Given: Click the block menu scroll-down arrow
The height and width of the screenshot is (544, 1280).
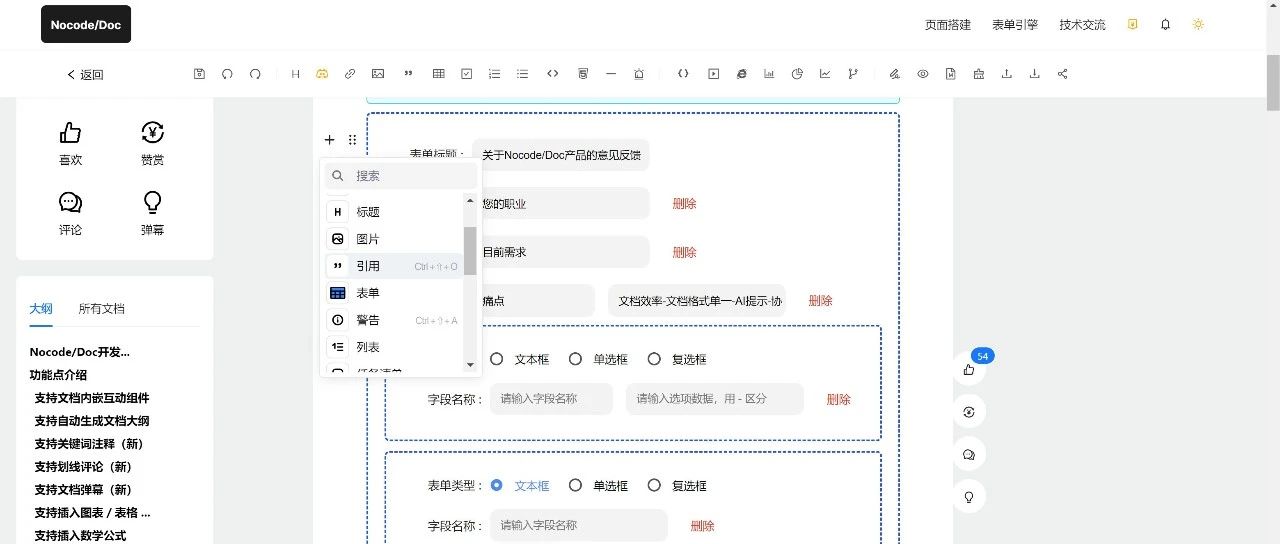Looking at the screenshot, I should 470,364.
